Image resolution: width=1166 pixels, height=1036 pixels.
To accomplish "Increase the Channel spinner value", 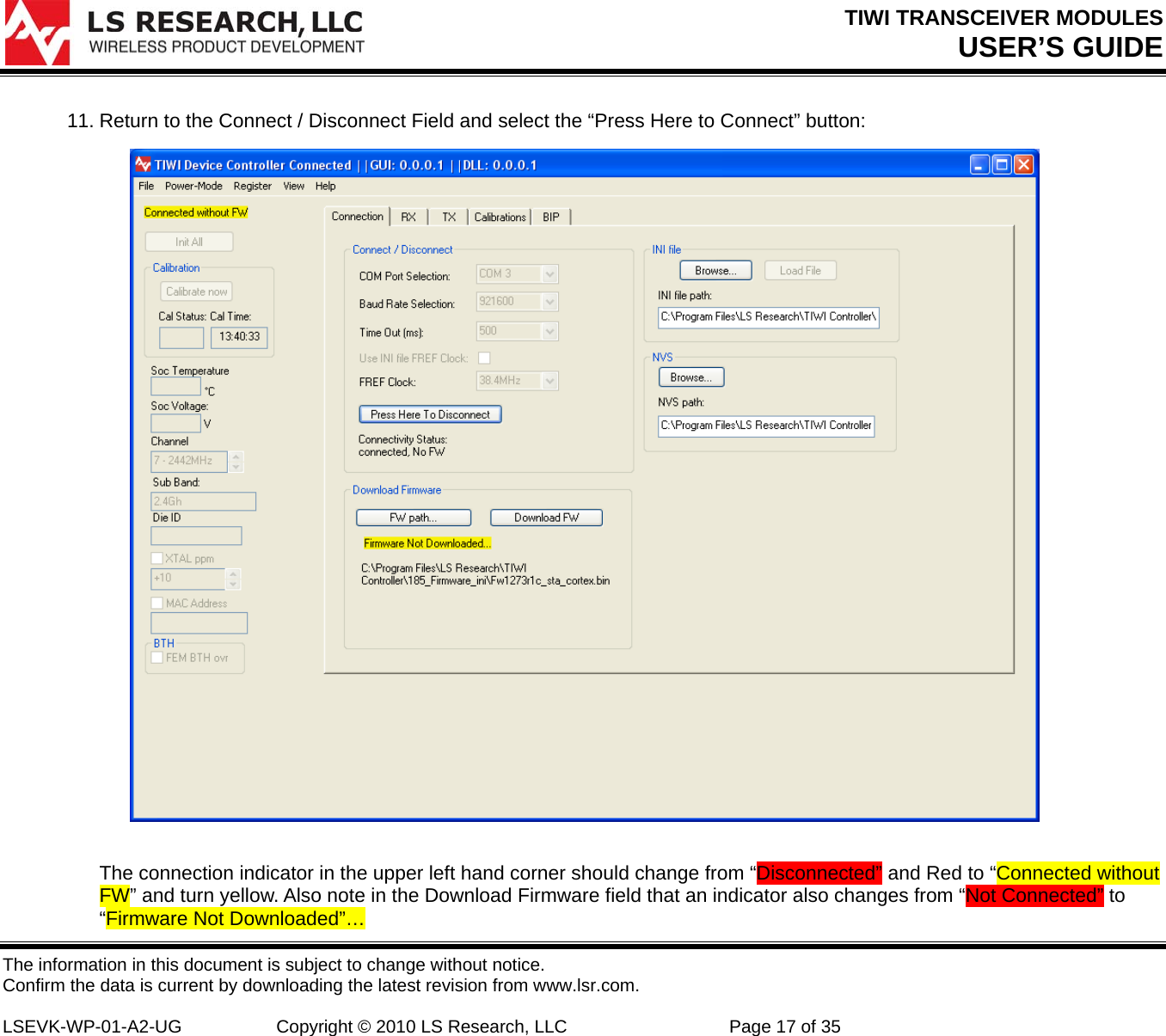I will [x=236, y=457].
